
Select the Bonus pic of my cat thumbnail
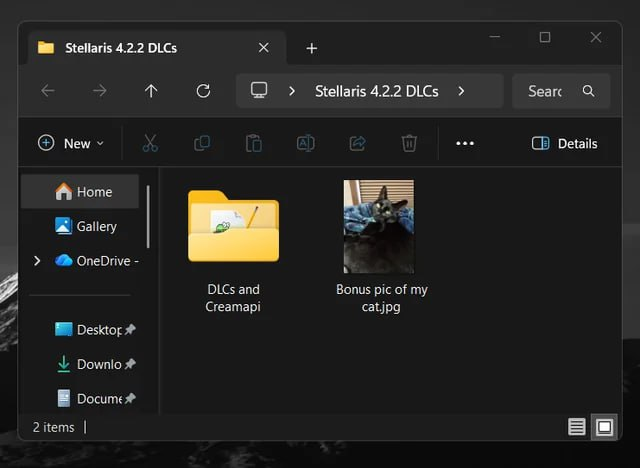pos(379,226)
